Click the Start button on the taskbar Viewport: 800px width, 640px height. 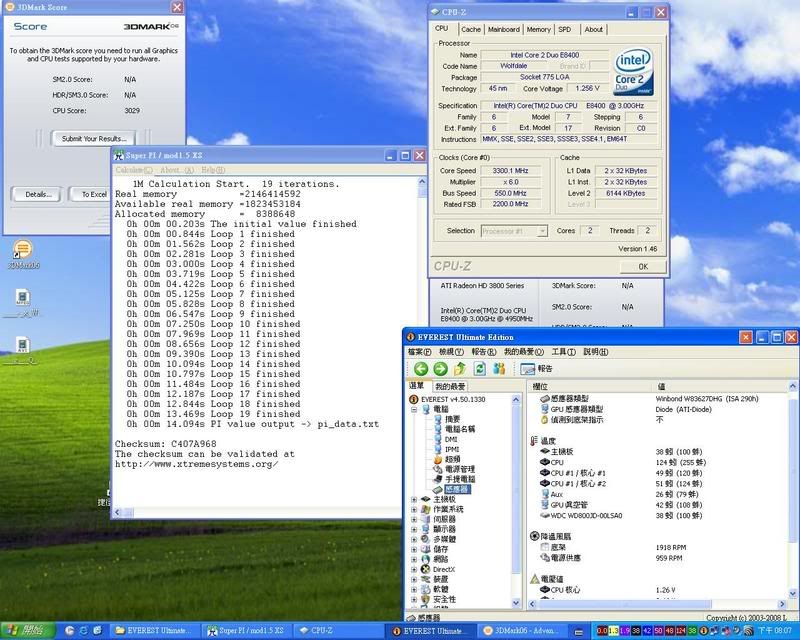(28, 631)
